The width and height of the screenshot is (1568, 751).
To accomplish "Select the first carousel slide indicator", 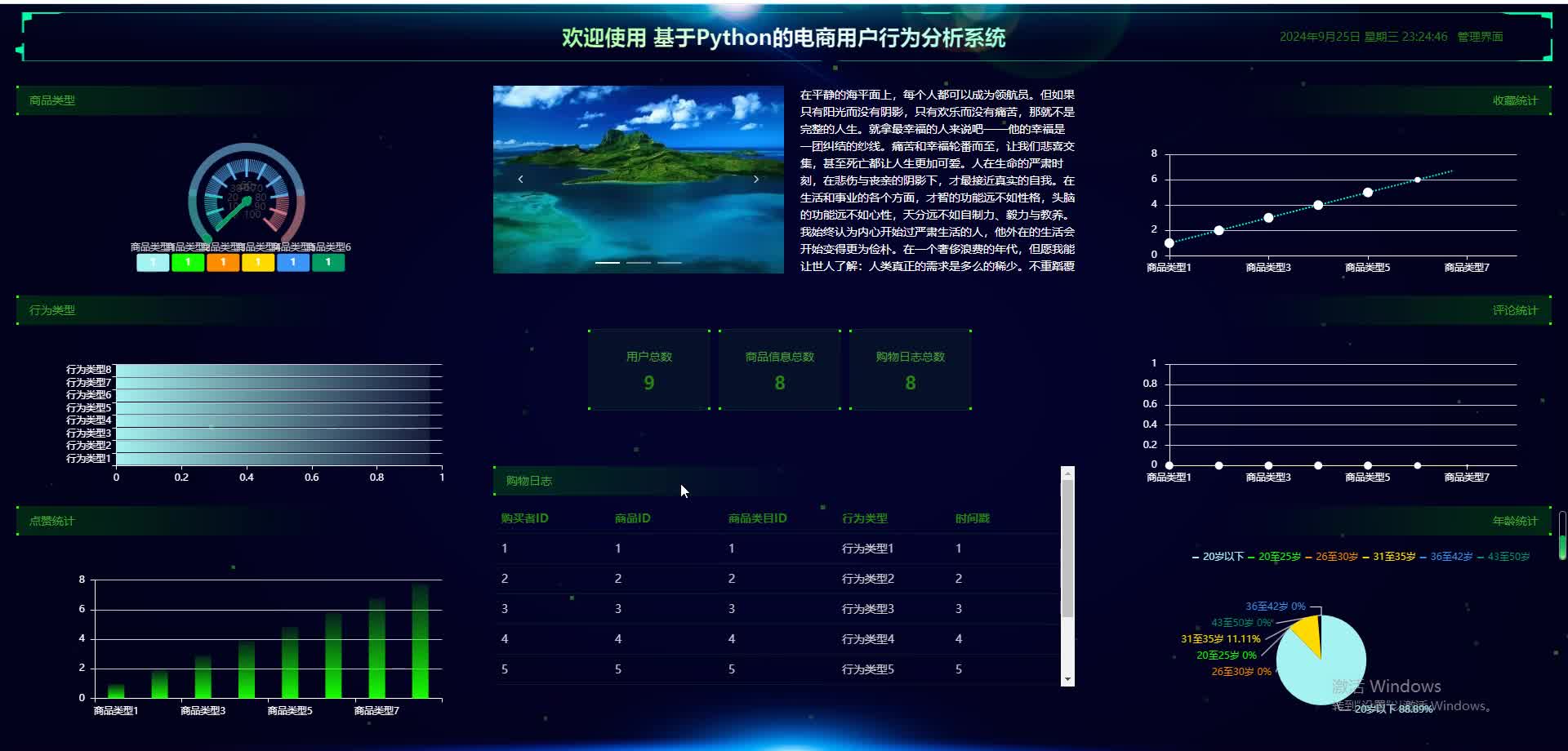I will [x=607, y=263].
